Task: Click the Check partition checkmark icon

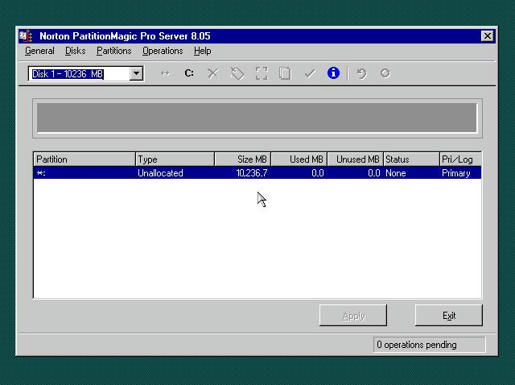Action: (310, 73)
